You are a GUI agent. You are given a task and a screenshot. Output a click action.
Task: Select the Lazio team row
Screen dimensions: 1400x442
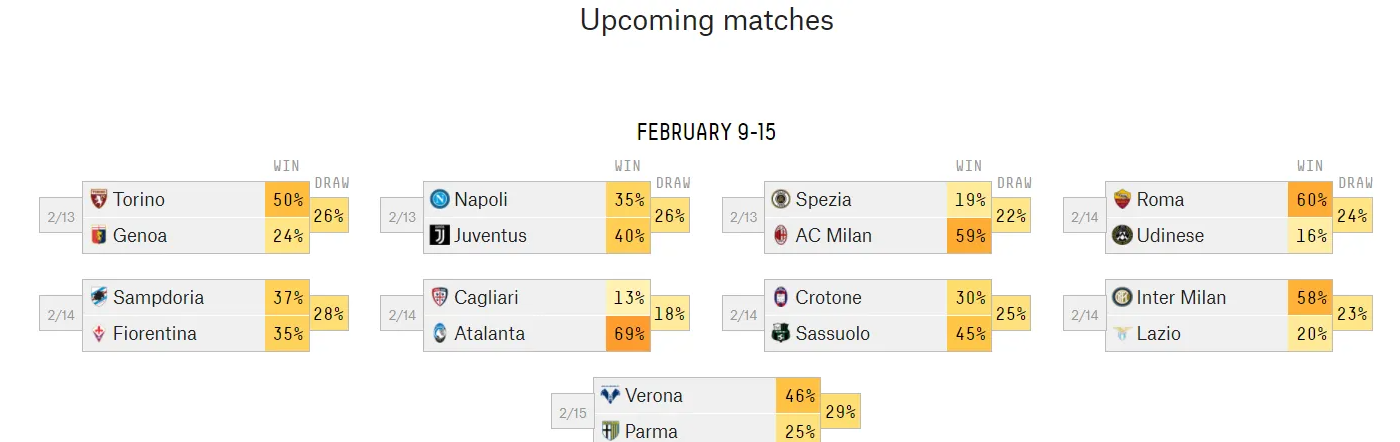1219,333
